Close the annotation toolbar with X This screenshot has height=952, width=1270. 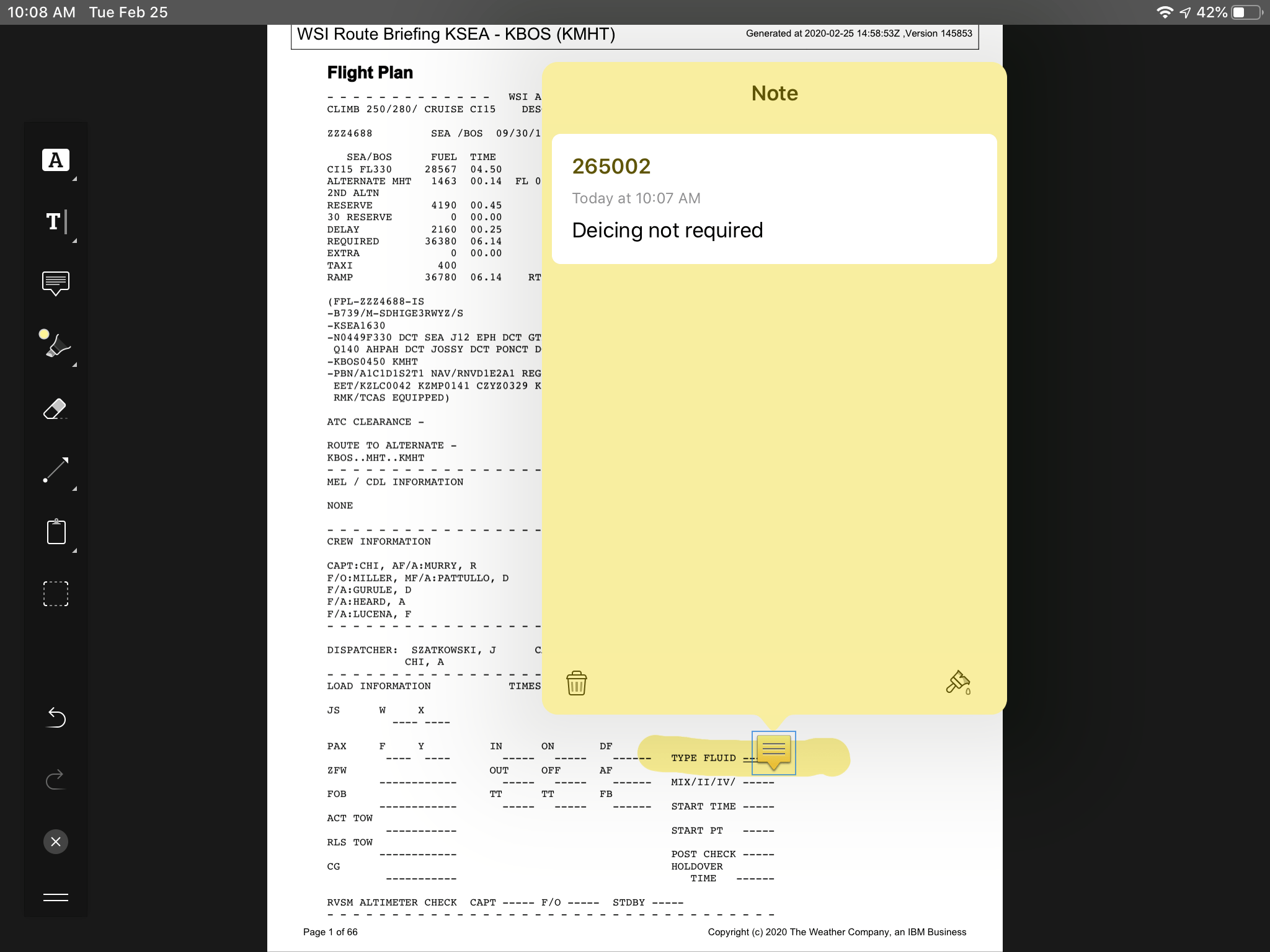55,842
